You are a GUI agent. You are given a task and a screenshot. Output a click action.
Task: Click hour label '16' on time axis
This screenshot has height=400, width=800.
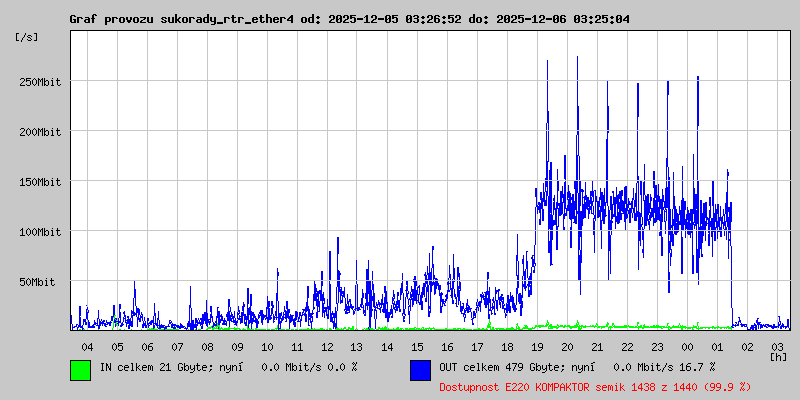[447, 347]
